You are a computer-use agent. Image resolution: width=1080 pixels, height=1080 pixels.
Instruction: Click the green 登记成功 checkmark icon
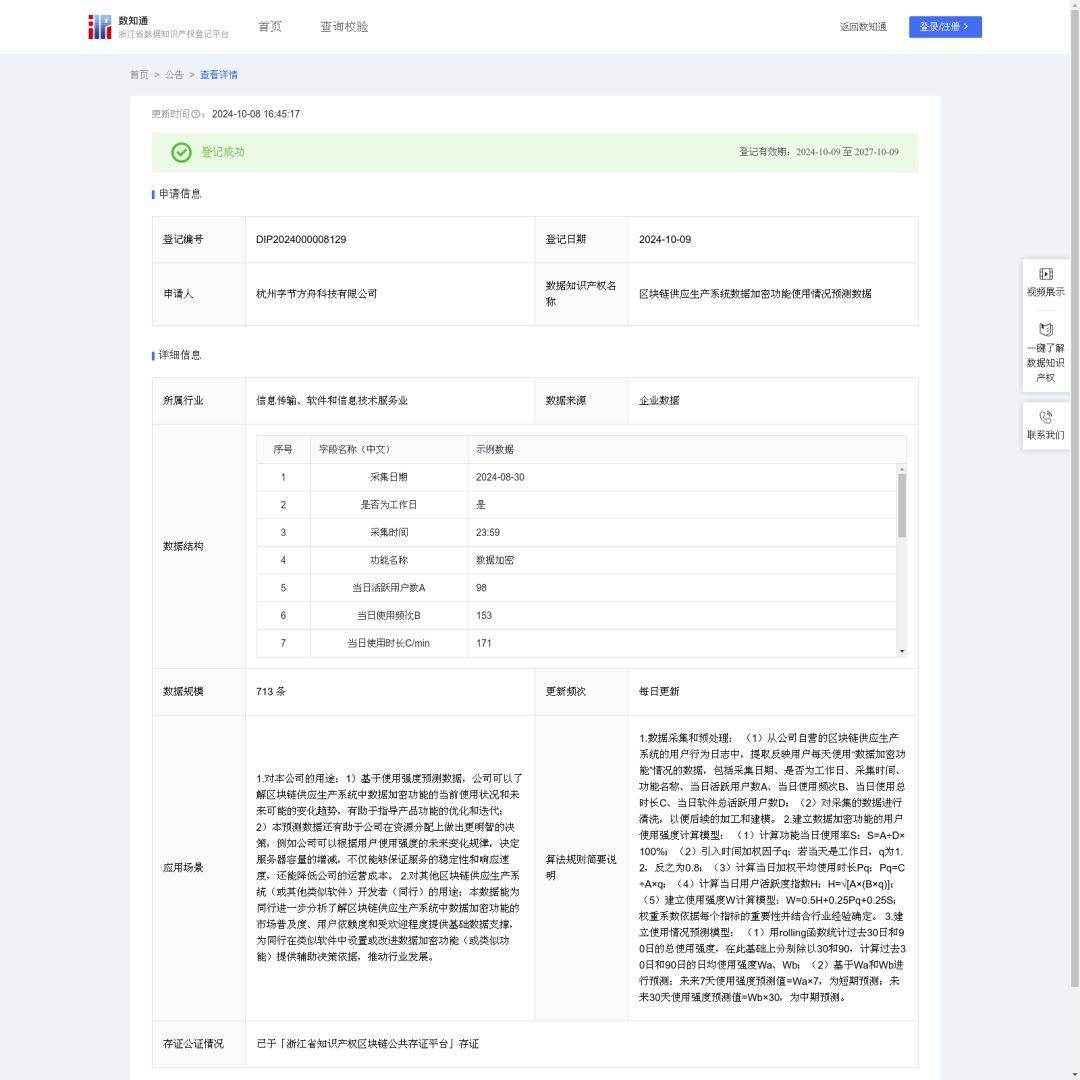pyautogui.click(x=181, y=152)
